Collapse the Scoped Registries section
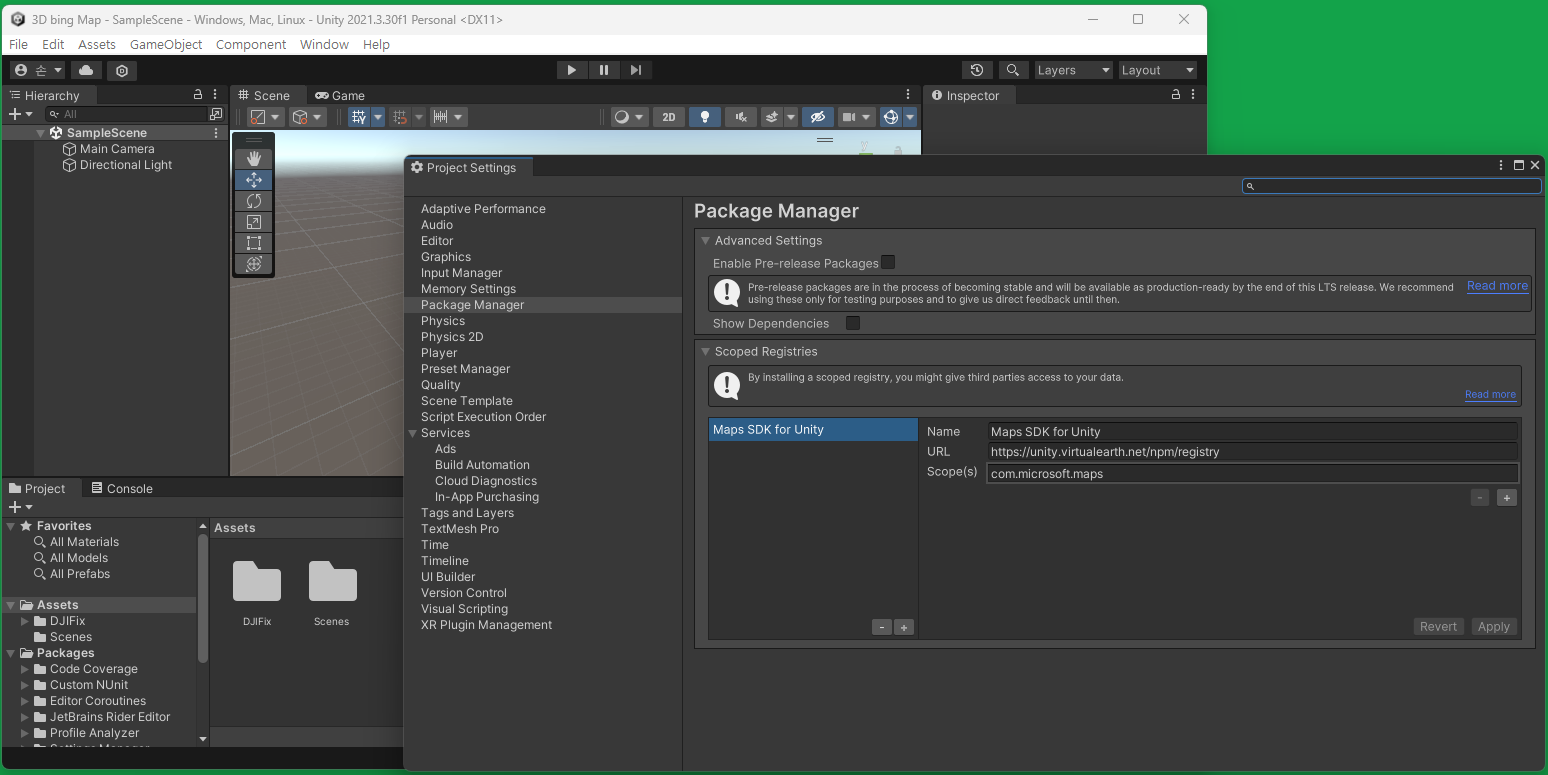This screenshot has width=1548, height=775. point(705,352)
